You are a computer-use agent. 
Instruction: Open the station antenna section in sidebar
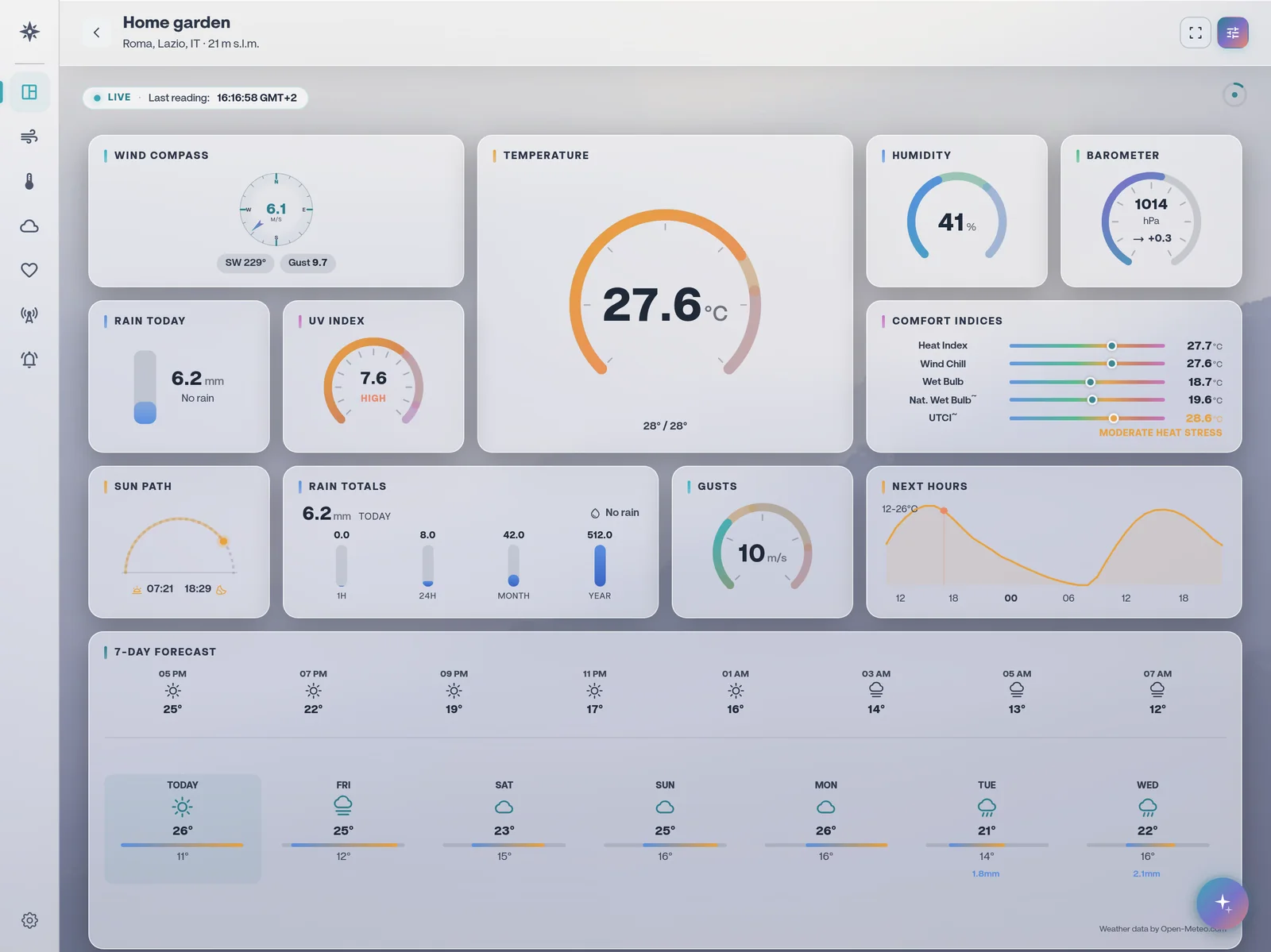click(29, 314)
